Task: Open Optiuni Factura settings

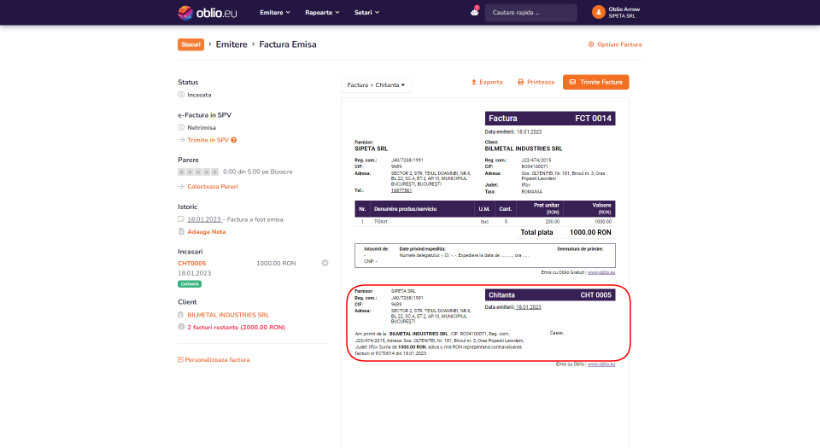Action: [x=615, y=44]
